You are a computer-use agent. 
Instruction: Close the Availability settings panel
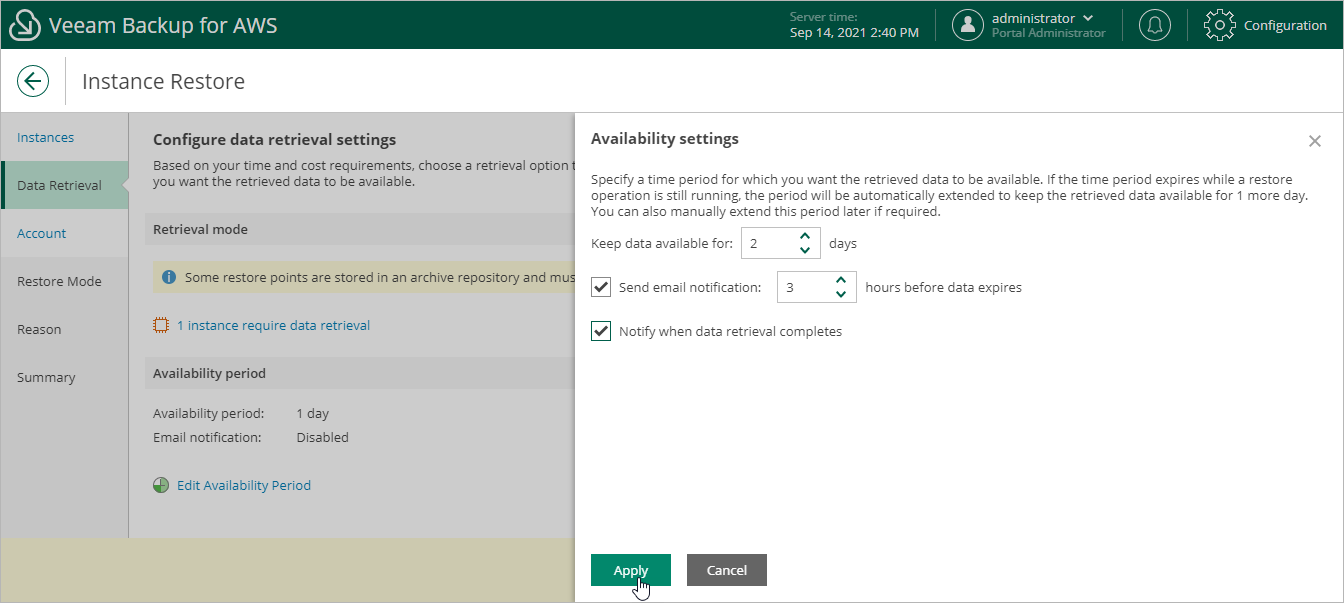(1315, 141)
